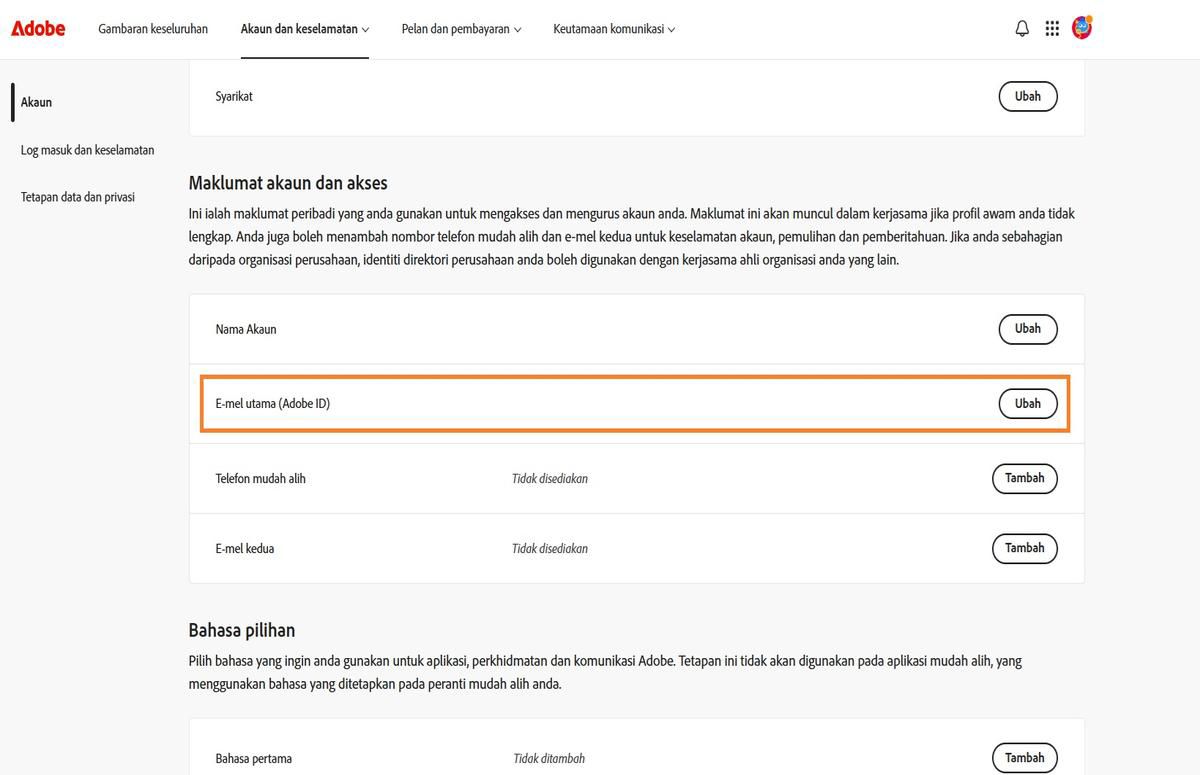The width and height of the screenshot is (1200, 775).
Task: Open Tetapan data dan privasi
Action: click(77, 196)
